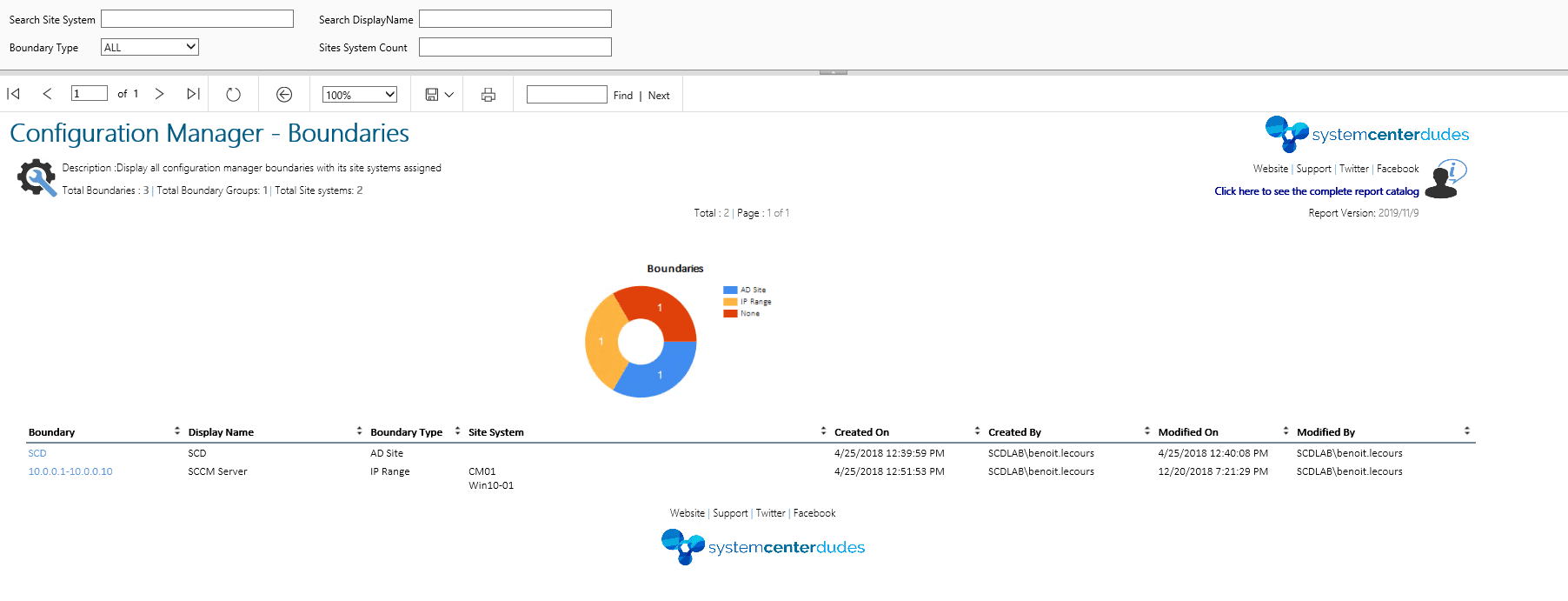Open the header Facebook link
Image resolution: width=1568 pixels, height=601 pixels.
[x=1398, y=169]
